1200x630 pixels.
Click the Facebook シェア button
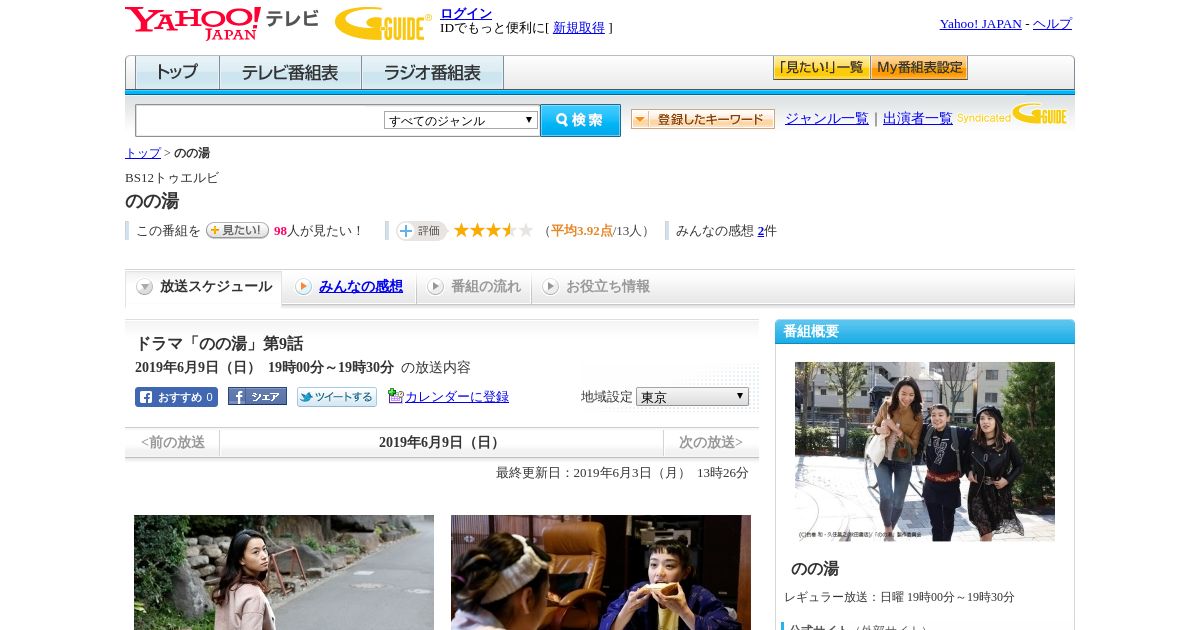point(257,397)
